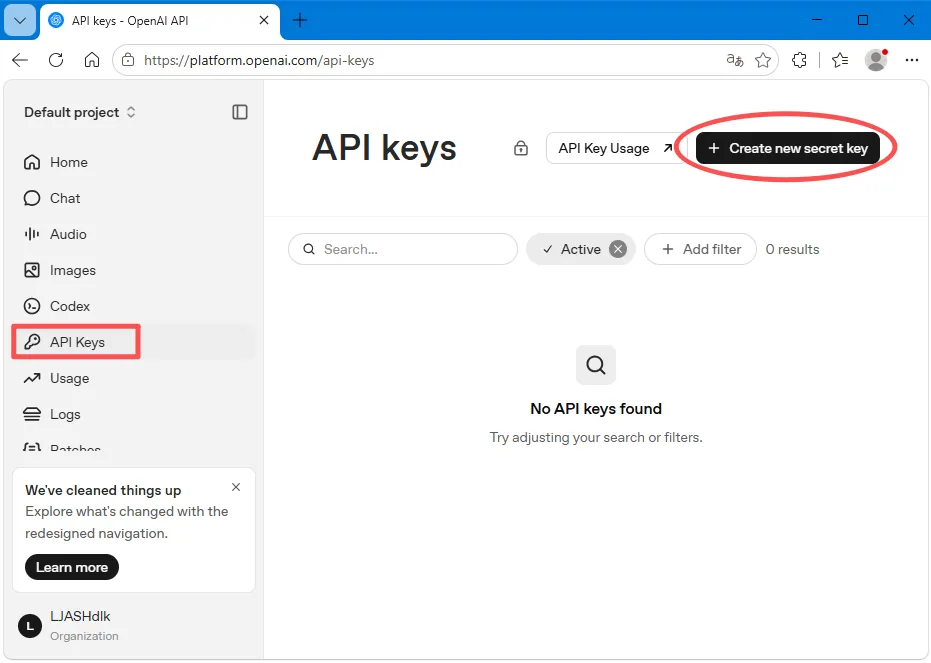This screenshot has width=931, height=663.
Task: Add a new filter
Action: 701,249
